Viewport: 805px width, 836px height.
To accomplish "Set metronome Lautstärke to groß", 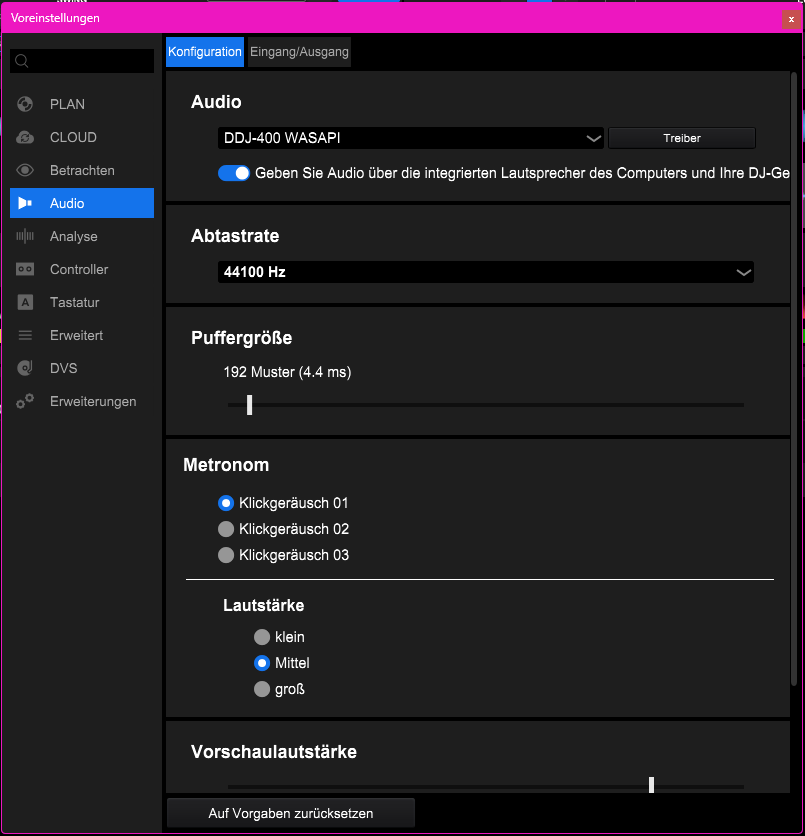I will point(262,689).
